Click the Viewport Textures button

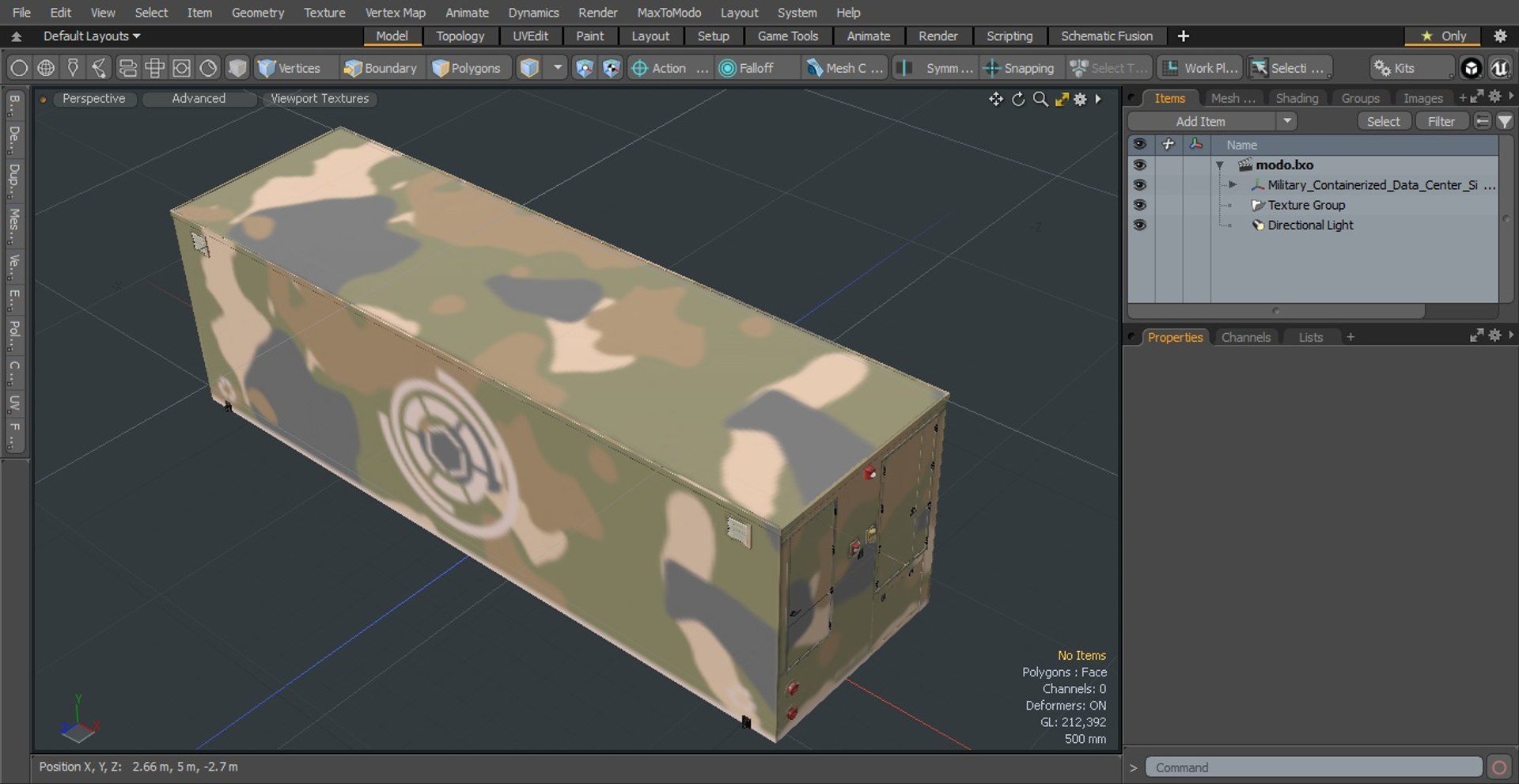320,98
